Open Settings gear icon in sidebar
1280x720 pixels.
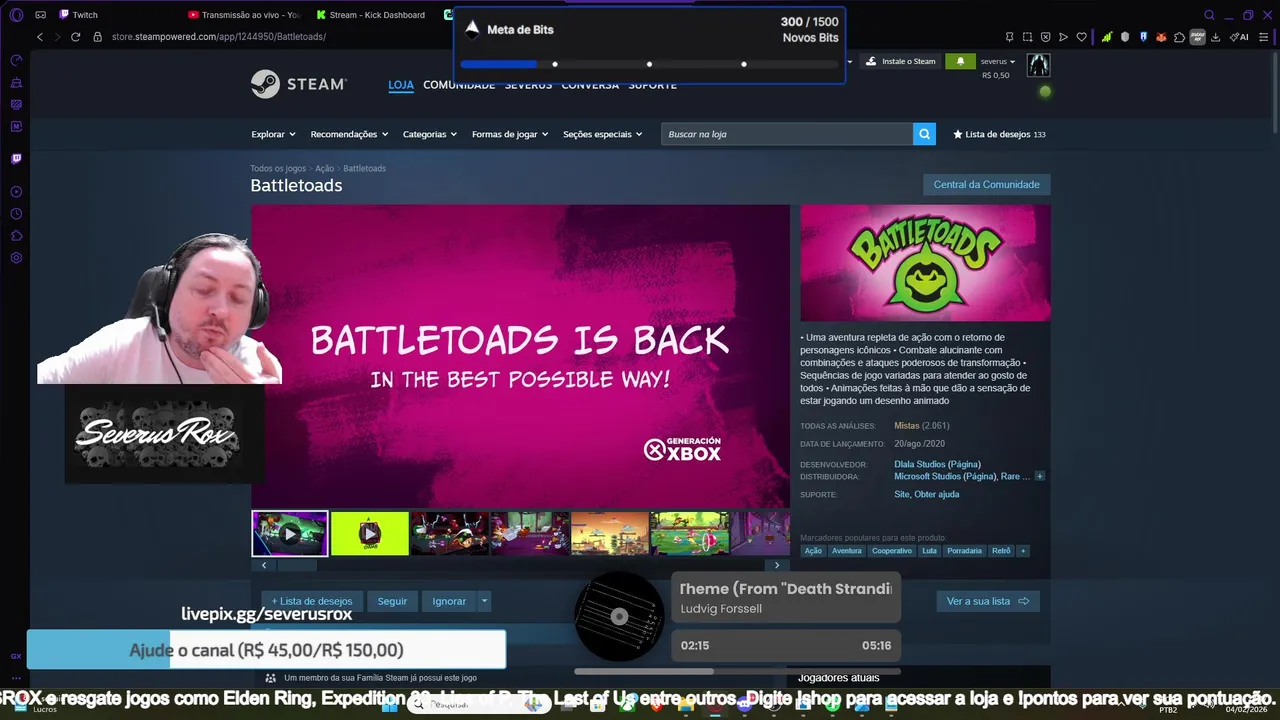click(16, 258)
